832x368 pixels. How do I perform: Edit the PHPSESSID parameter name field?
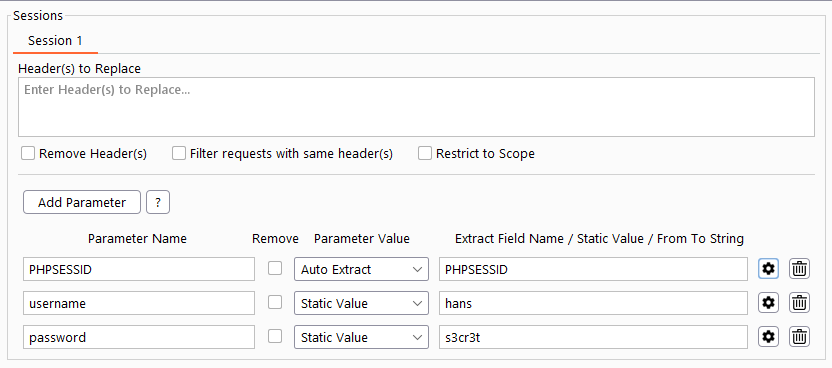point(139,269)
